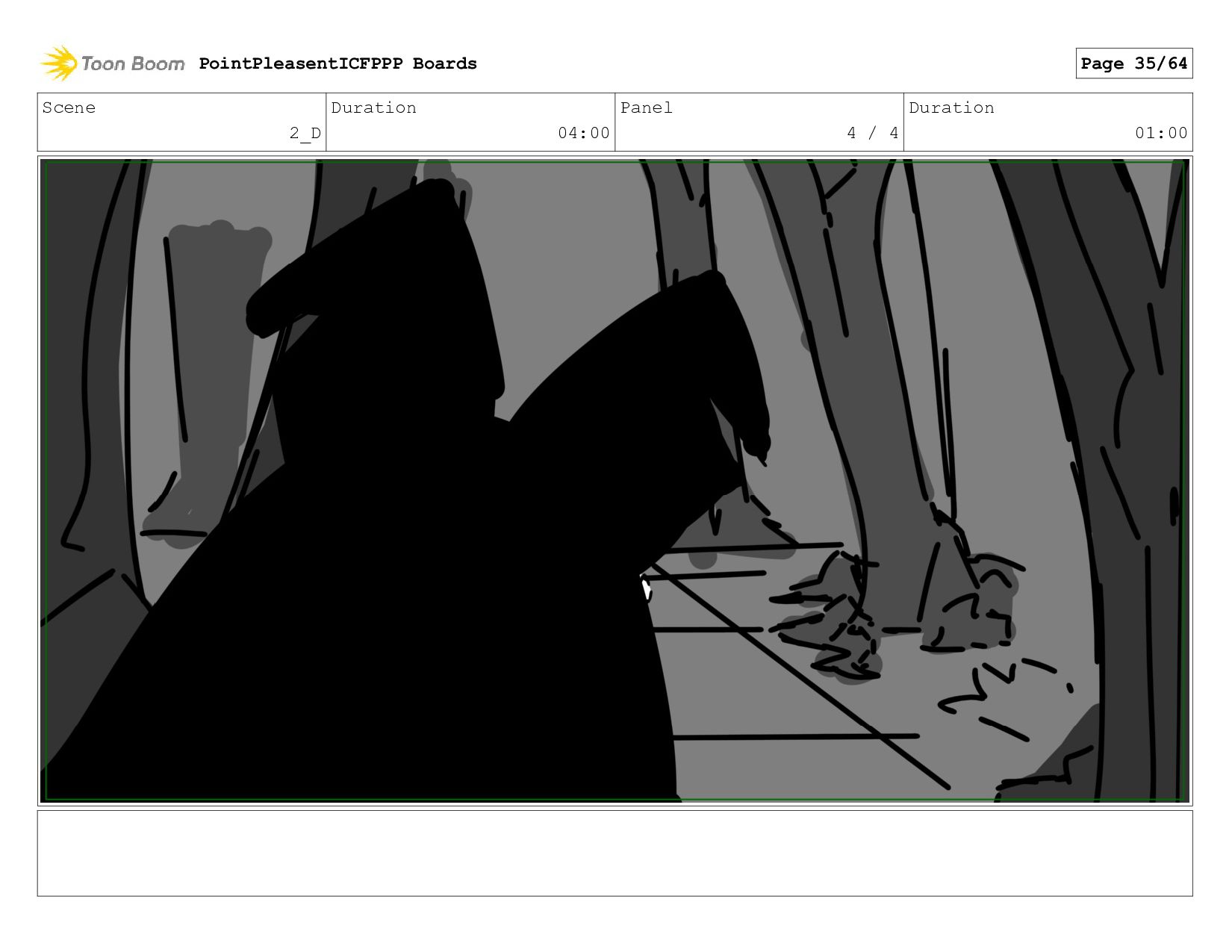
Task: Click the Page 35/64 indicator
Action: click(1133, 63)
